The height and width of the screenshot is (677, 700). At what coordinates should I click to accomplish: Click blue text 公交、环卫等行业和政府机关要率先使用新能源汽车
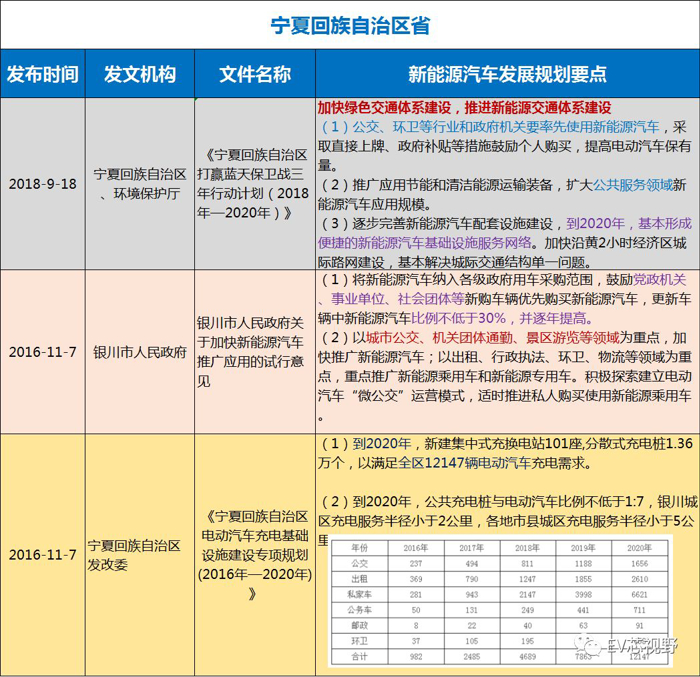pos(506,127)
